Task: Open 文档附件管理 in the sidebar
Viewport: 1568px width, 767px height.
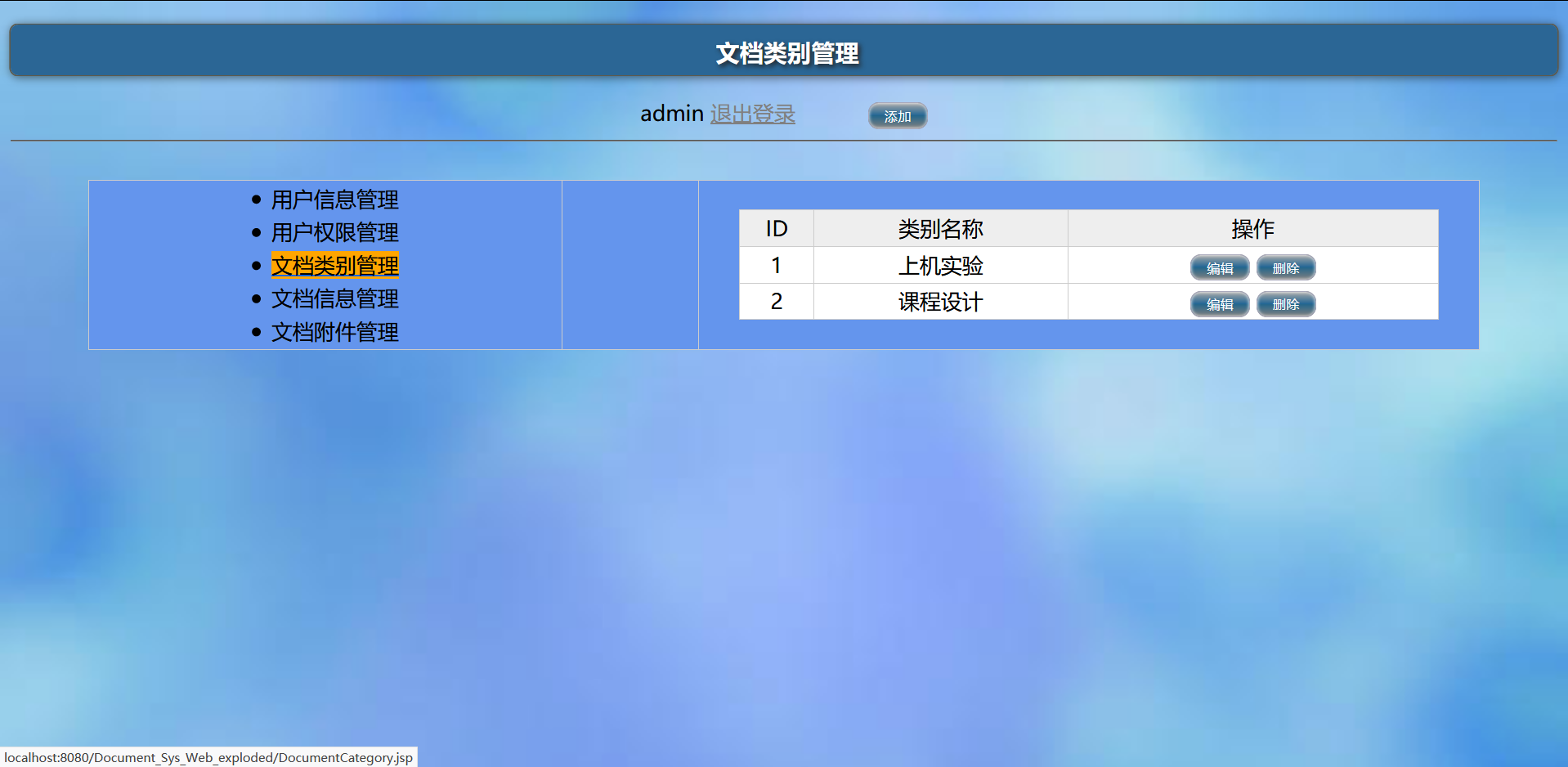Action: pos(334,332)
